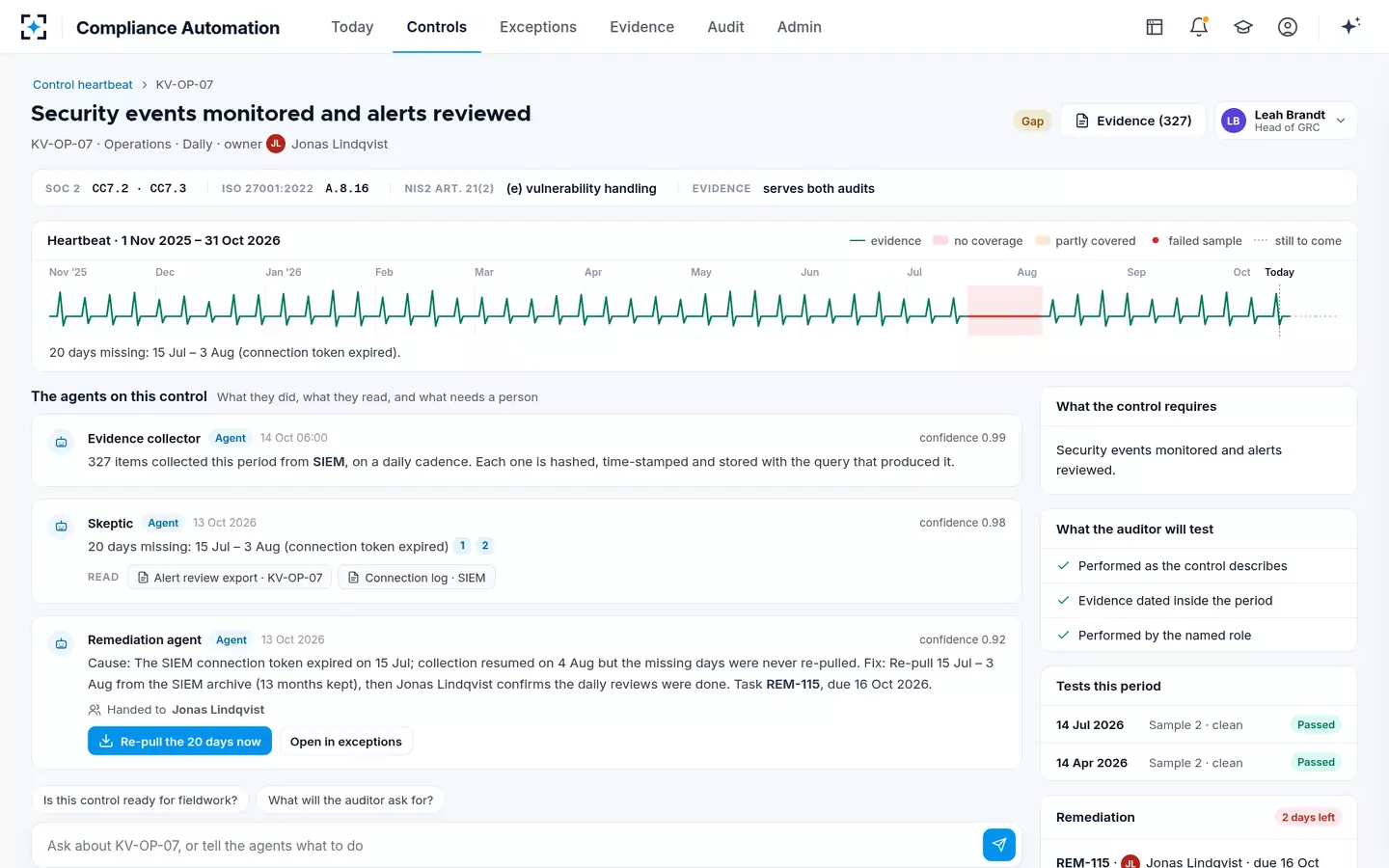The width and height of the screenshot is (1389, 868).
Task: Open the AI sparkle assistant icon
Action: pos(1350,26)
